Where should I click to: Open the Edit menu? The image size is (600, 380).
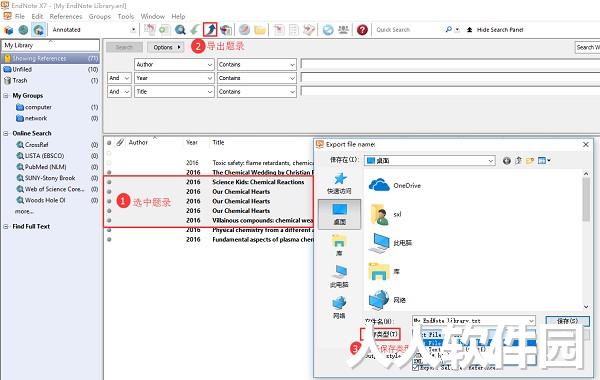[37, 16]
